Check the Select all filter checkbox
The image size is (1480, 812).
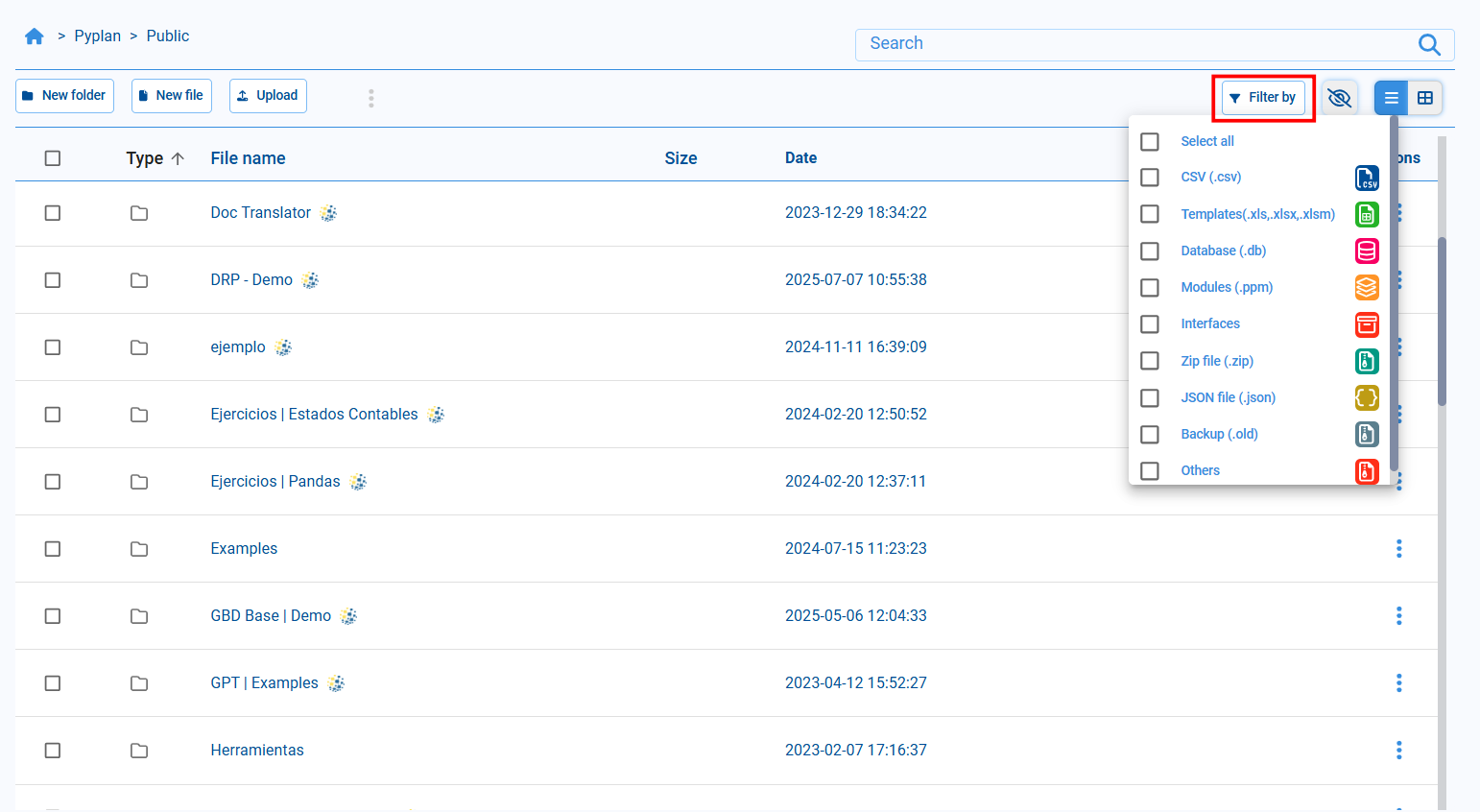click(x=1150, y=141)
